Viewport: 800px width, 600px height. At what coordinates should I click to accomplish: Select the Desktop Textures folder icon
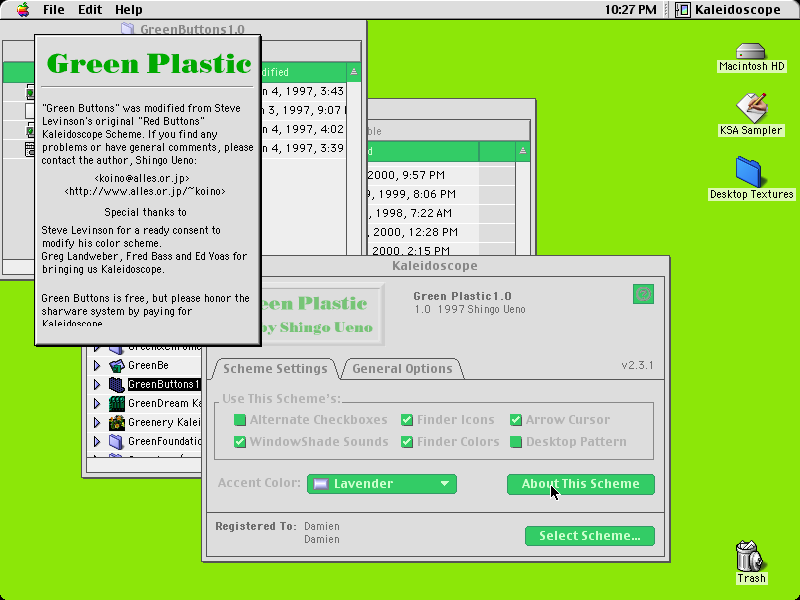point(749,172)
